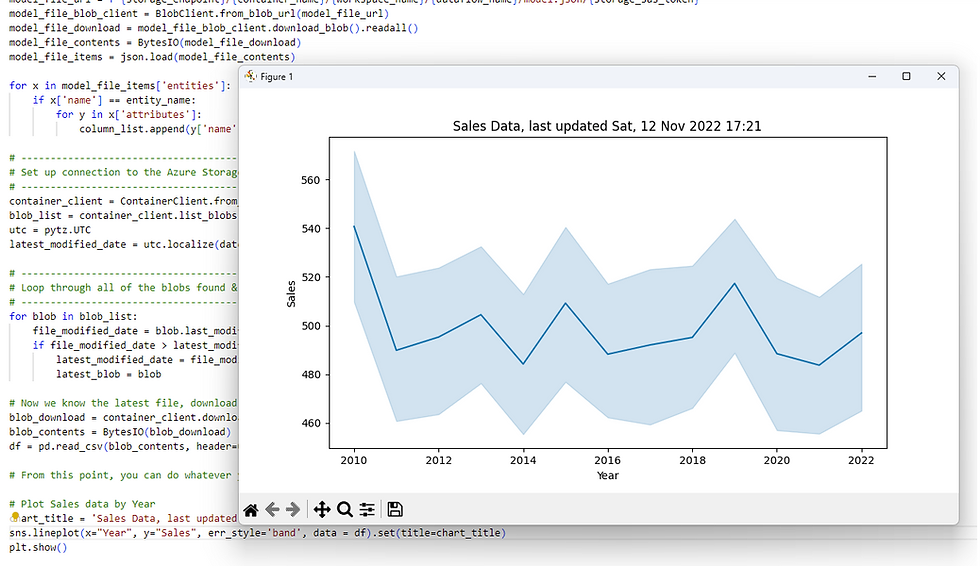Screen dimensions: 980x566
Task: Click the 'Sales' y-axis label
Action: [291, 294]
